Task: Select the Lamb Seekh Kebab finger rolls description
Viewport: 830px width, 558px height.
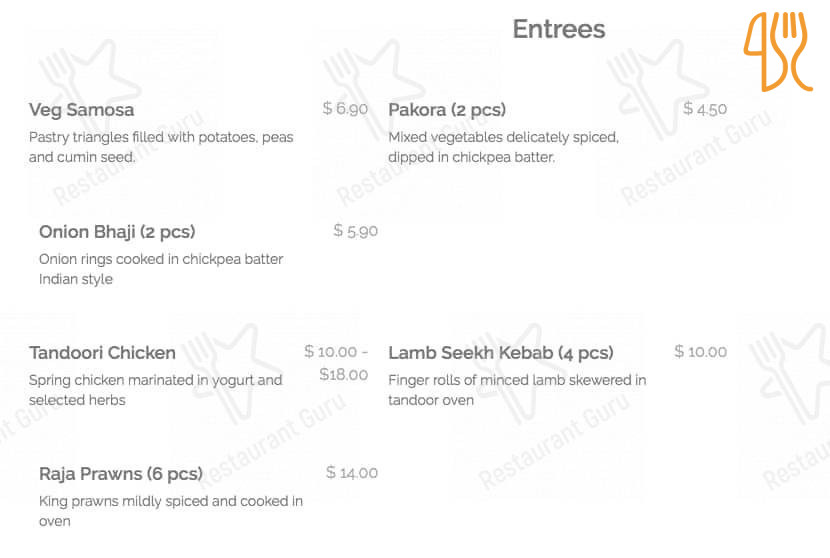Action: pyautogui.click(x=516, y=390)
